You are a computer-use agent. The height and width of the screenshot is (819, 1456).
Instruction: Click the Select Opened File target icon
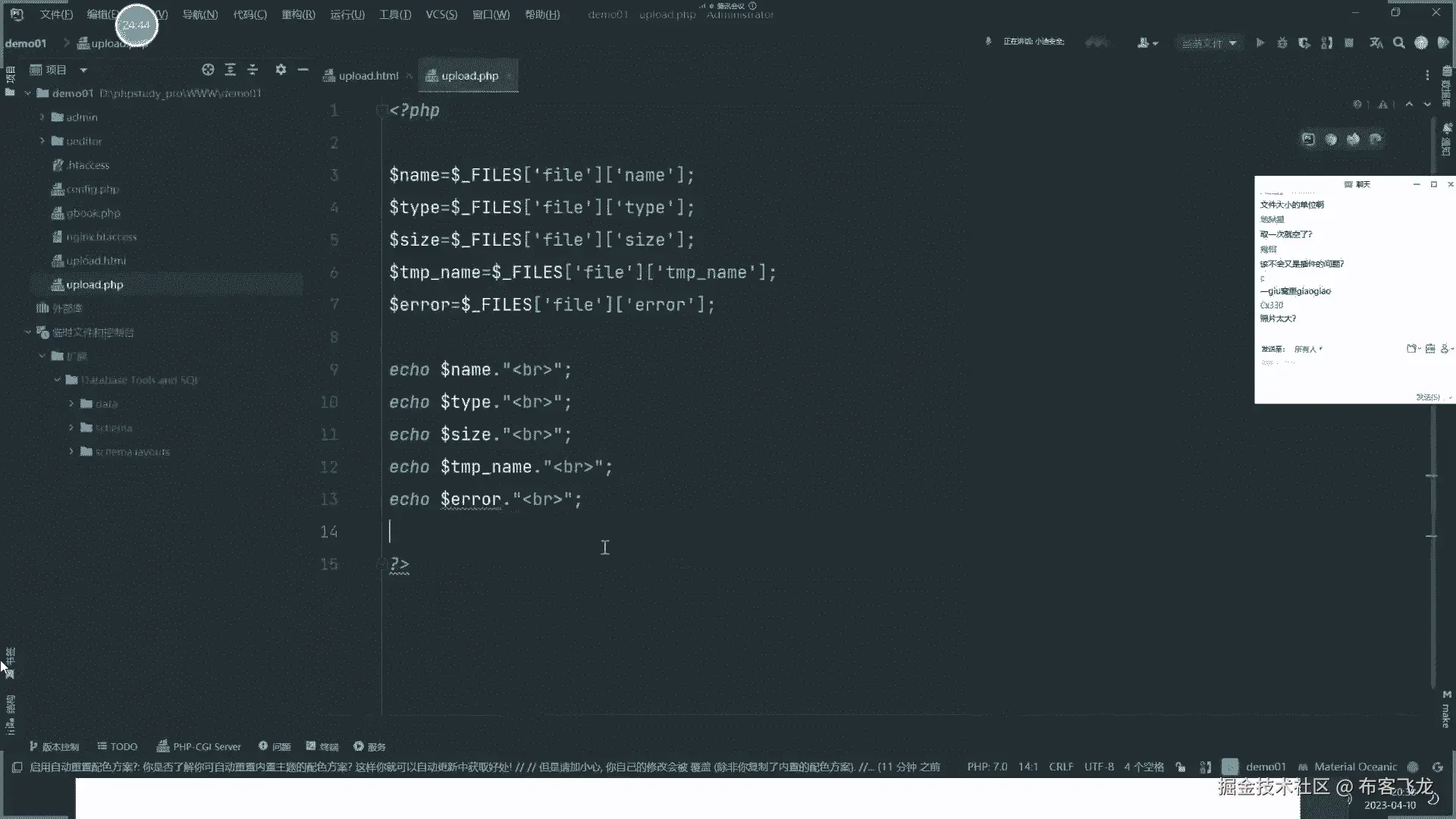click(x=208, y=70)
